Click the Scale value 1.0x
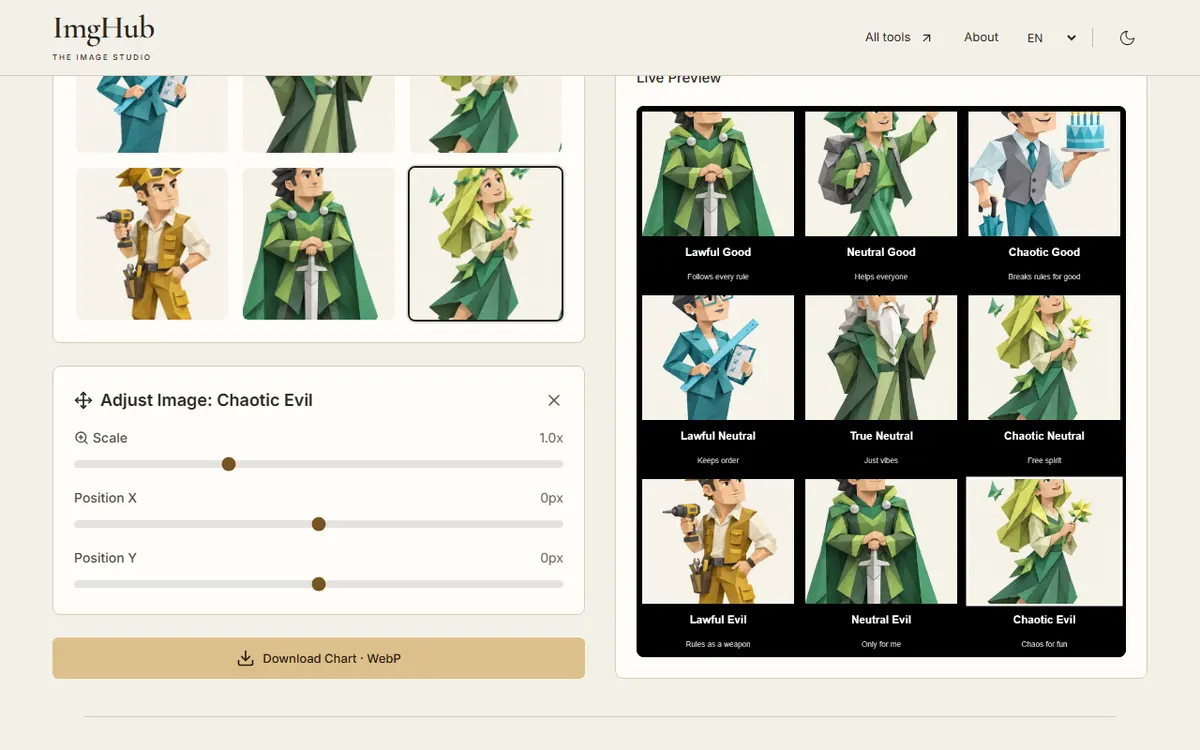 551,438
